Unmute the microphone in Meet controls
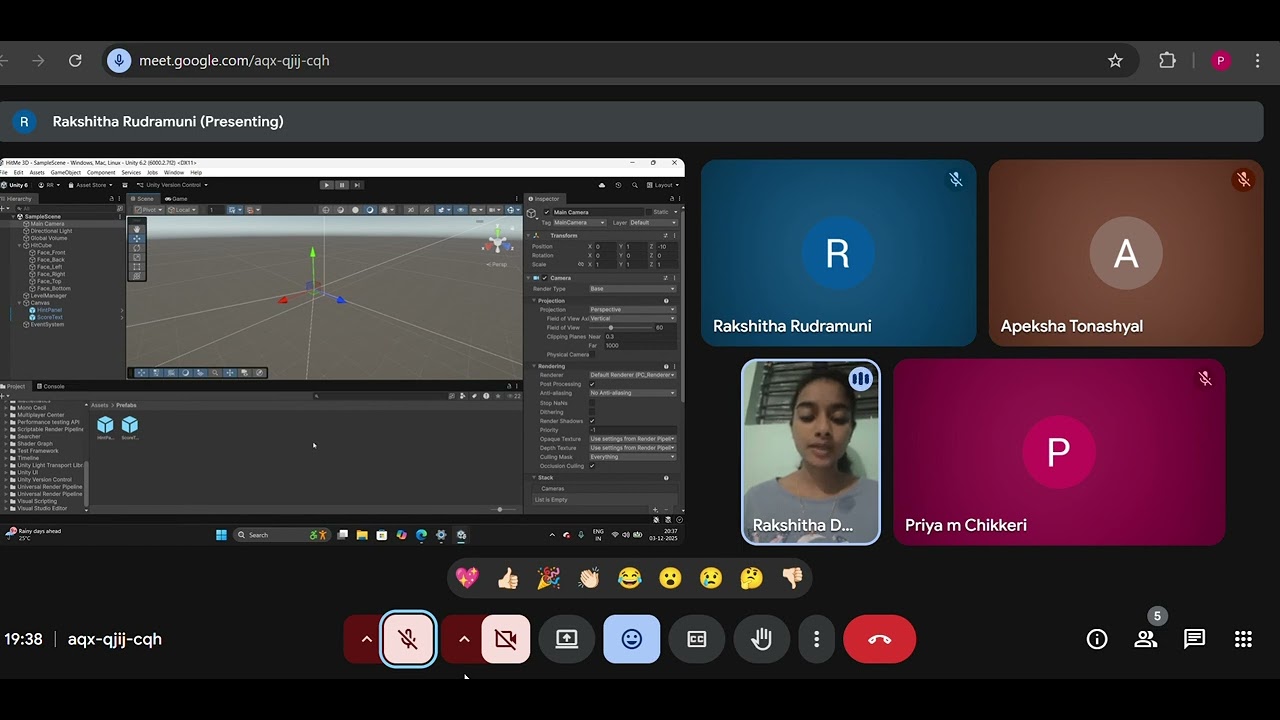 [408, 639]
